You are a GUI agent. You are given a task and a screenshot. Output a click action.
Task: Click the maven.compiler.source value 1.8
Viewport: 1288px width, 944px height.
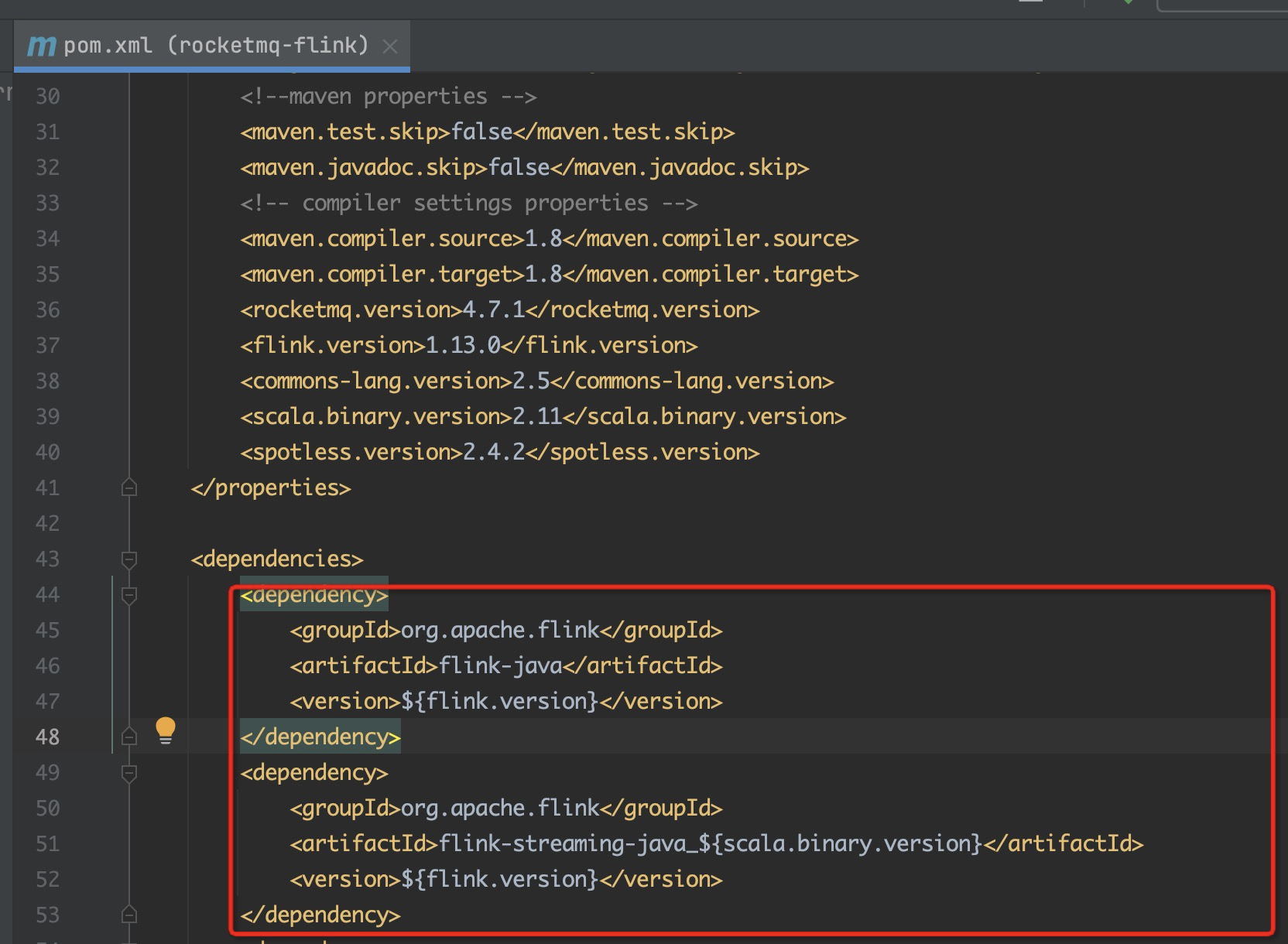pyautogui.click(x=543, y=238)
